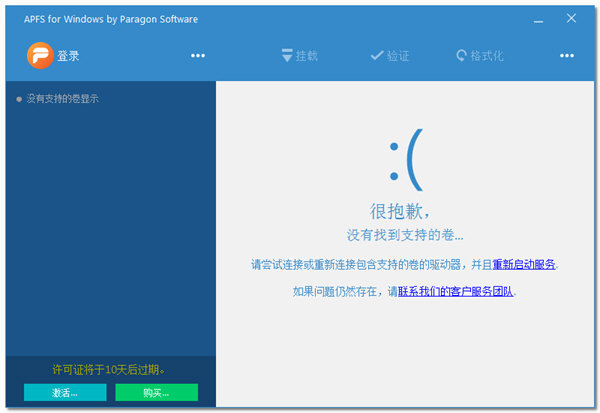Close the APFS for Windows window
The width and height of the screenshot is (600, 413).
[x=571, y=18]
